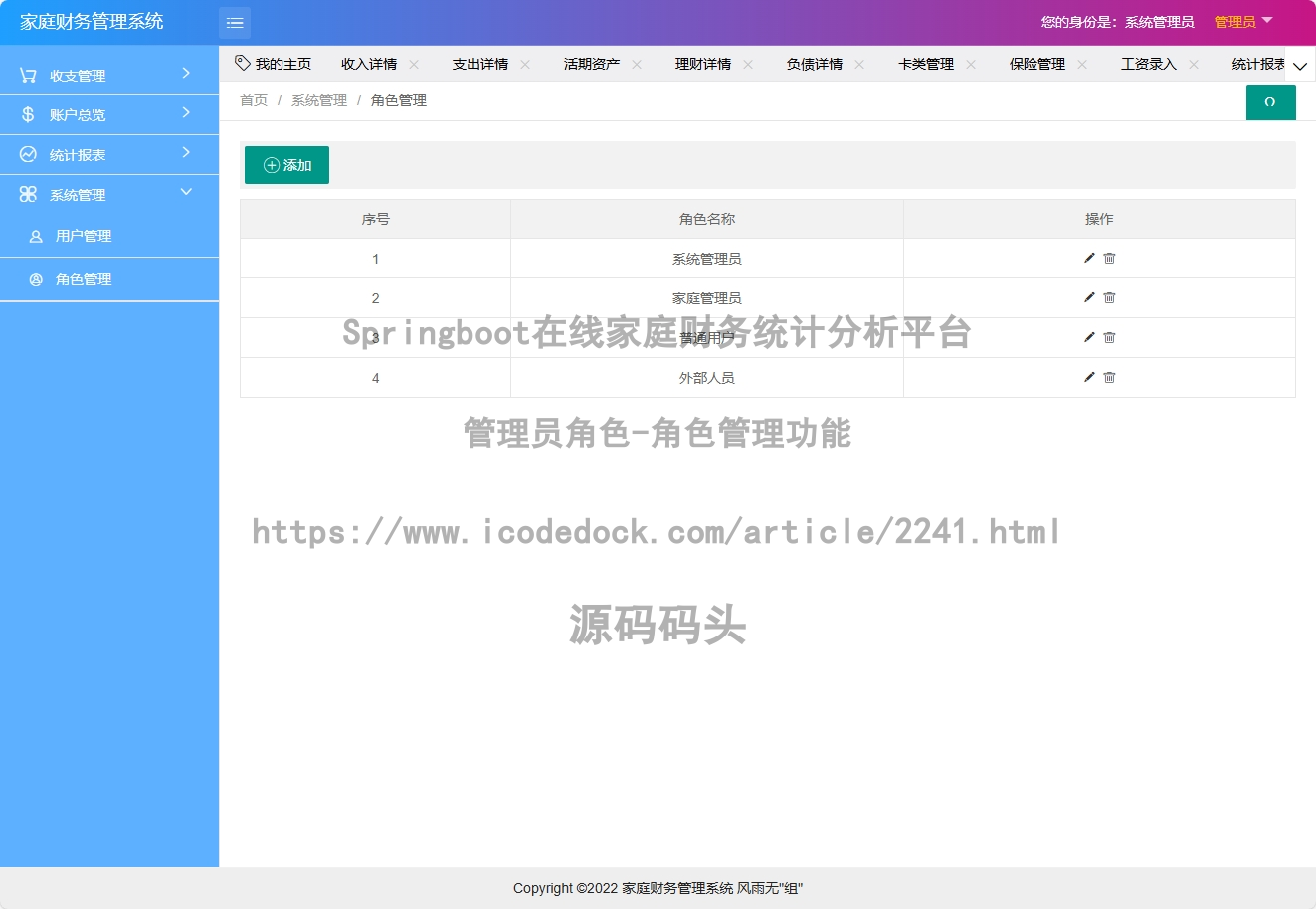The width and height of the screenshot is (1316, 909).
Task: Click the 操作 column header
Action: (x=1099, y=219)
